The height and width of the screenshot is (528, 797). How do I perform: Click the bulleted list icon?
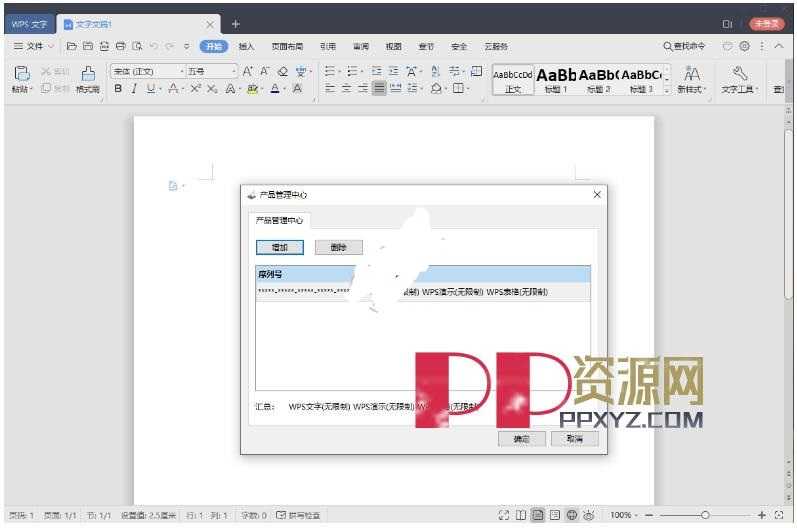tap(330, 72)
